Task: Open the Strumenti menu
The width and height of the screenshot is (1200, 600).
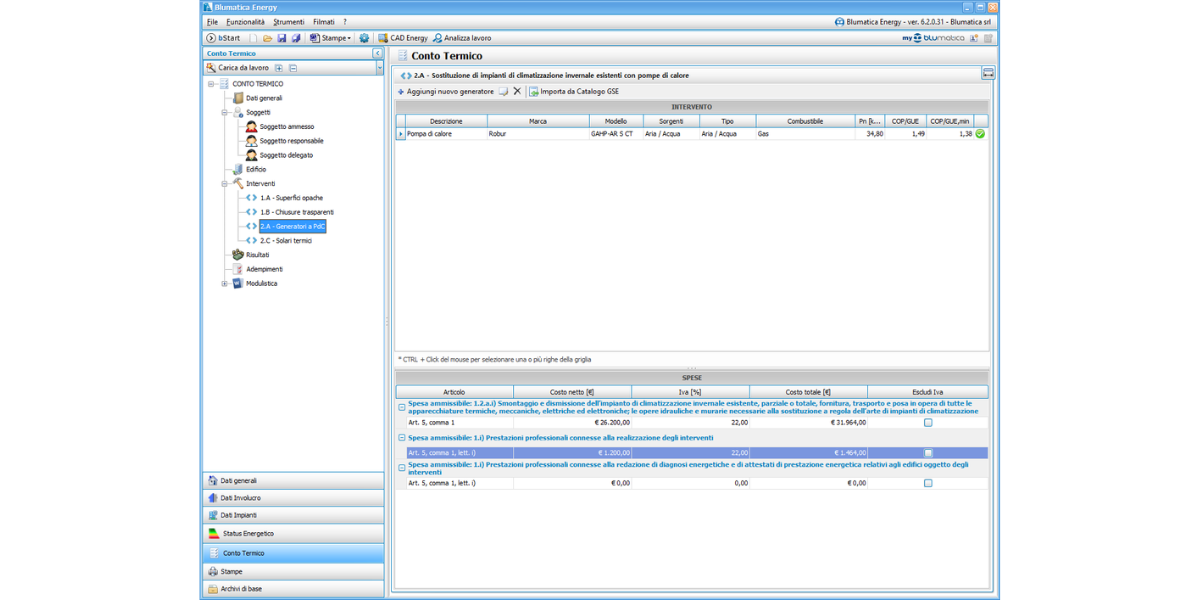Action: point(289,21)
